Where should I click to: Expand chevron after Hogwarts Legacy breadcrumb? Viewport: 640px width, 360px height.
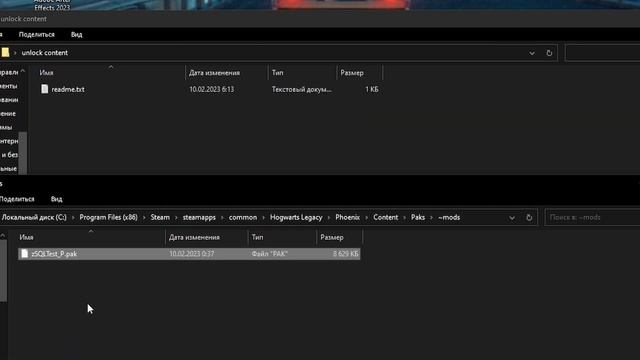click(x=329, y=218)
